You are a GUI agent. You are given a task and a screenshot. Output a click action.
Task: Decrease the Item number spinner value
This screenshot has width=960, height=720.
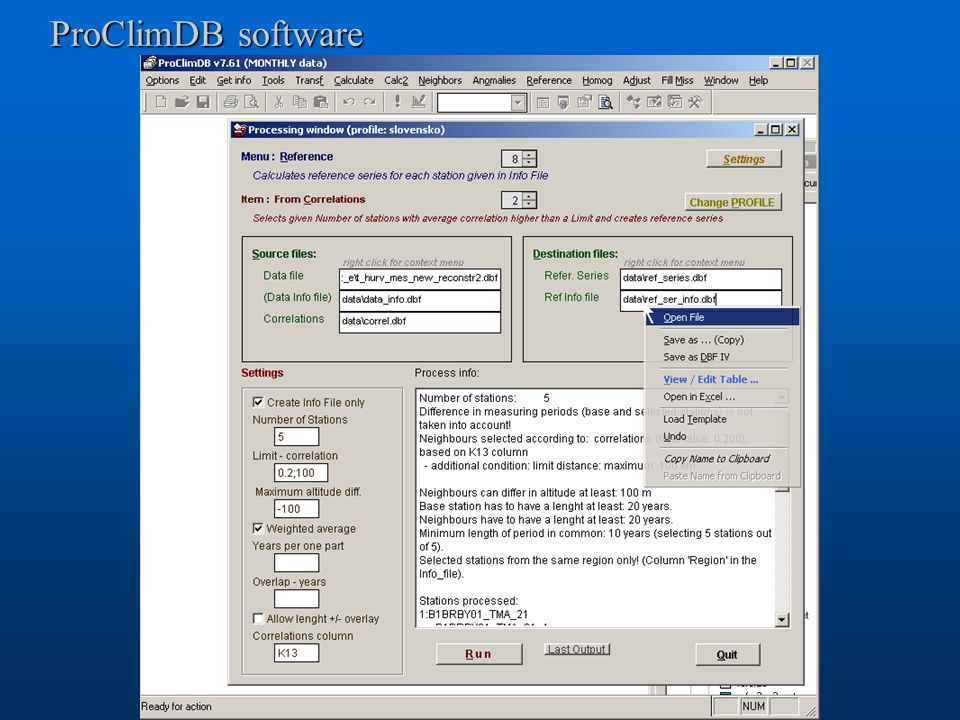point(530,204)
